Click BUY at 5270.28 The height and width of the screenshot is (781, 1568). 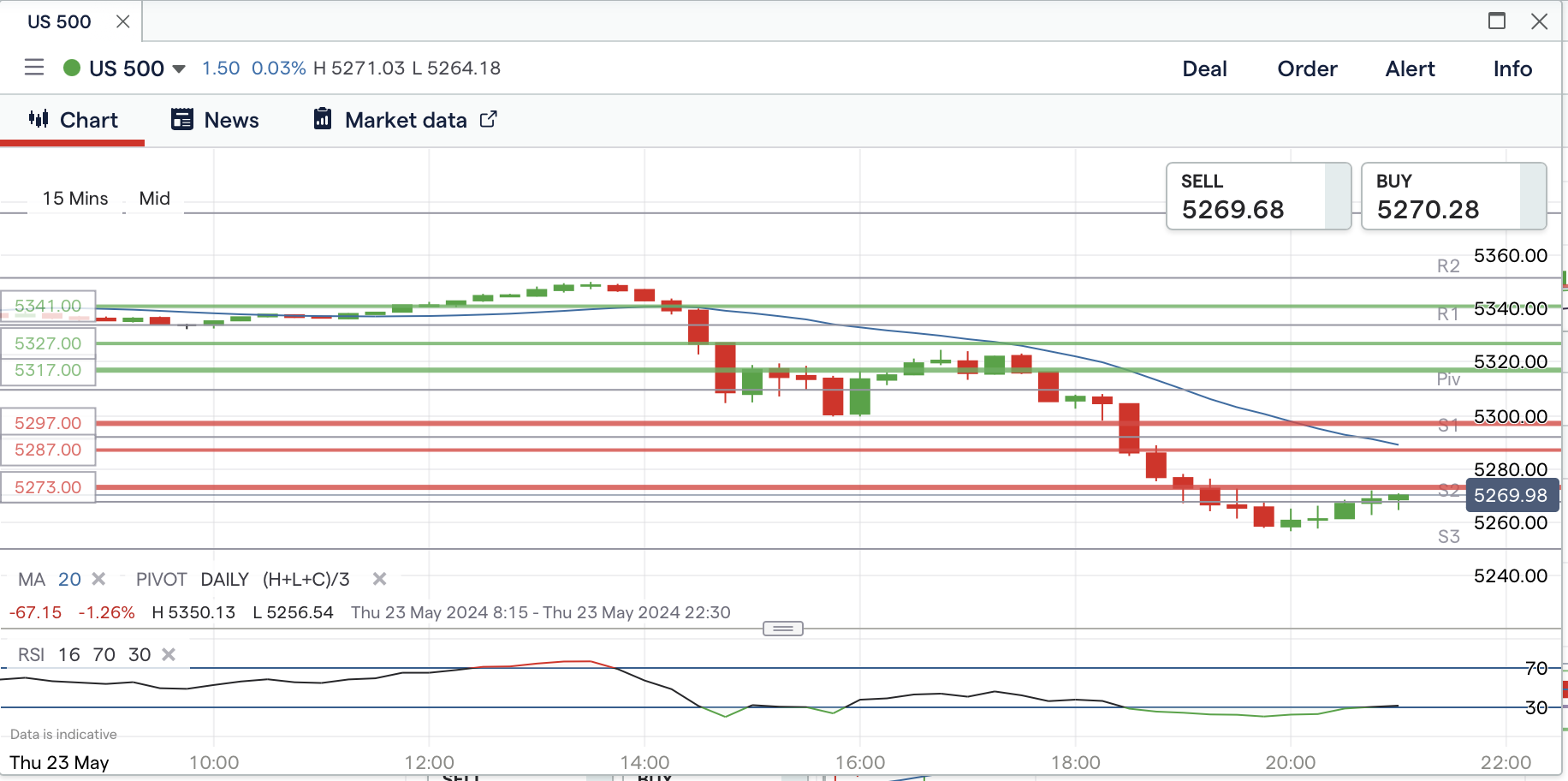[x=1453, y=196]
